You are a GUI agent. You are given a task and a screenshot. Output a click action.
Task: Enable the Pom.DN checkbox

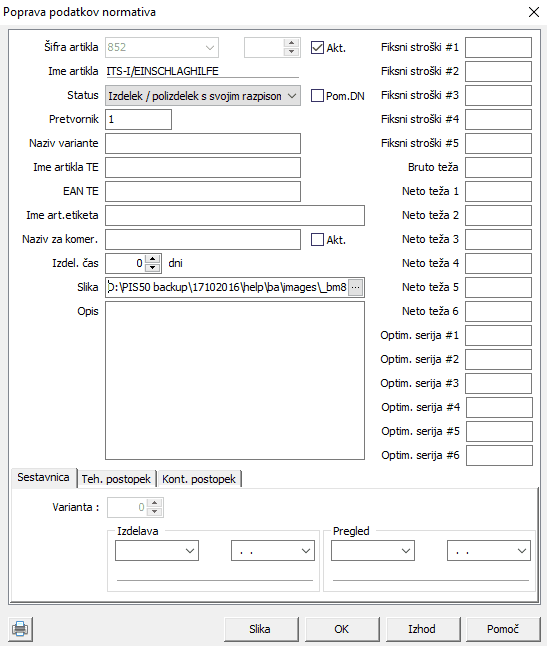[317, 96]
